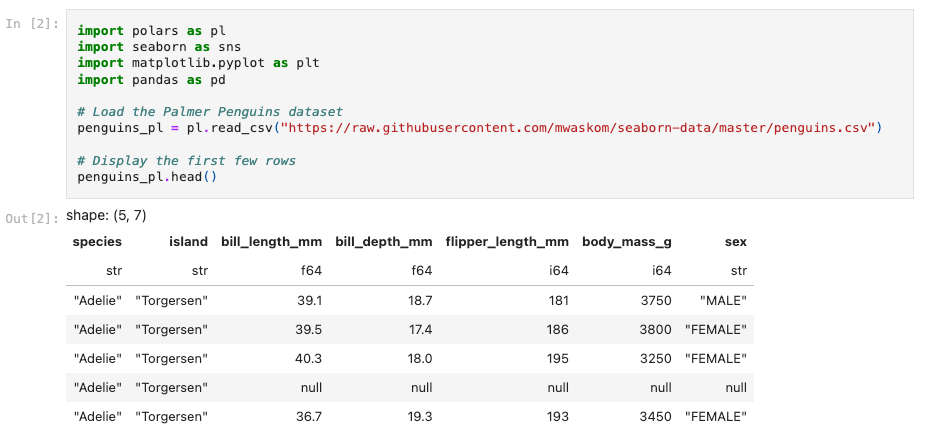926x444 pixels.
Task: Click the 39.1 bill length cell
Action: point(309,301)
